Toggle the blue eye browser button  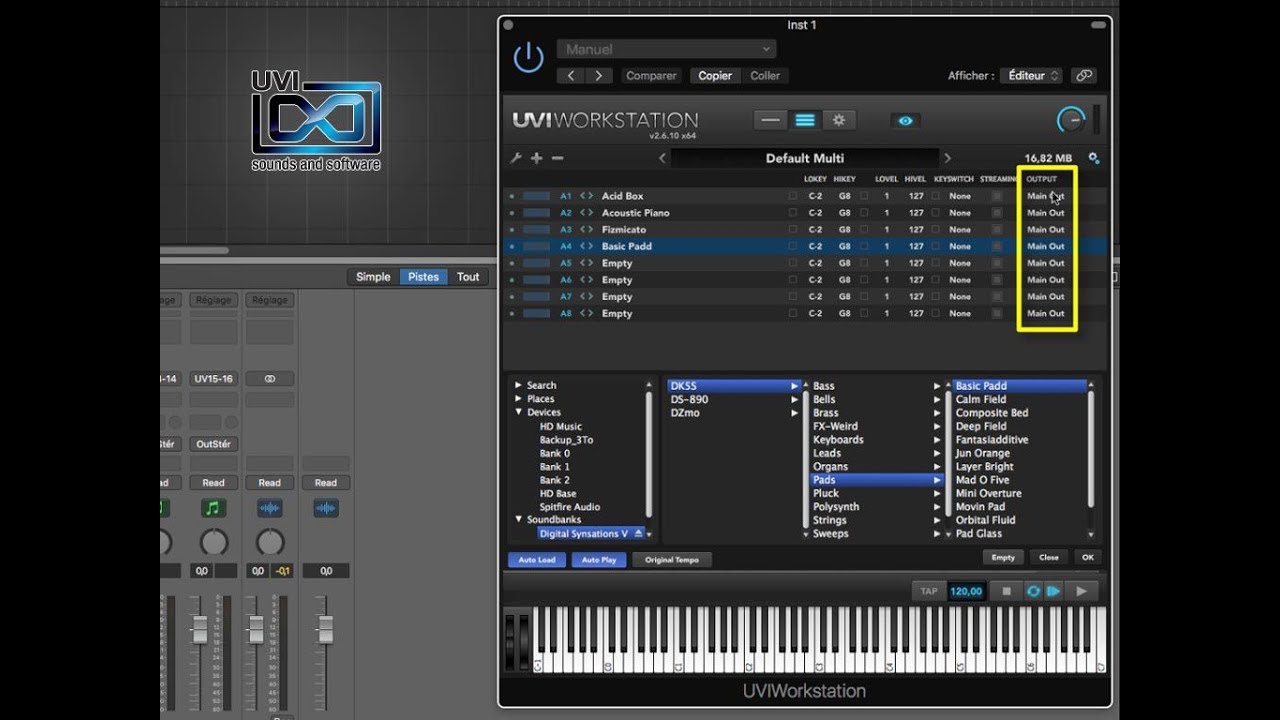(x=905, y=120)
